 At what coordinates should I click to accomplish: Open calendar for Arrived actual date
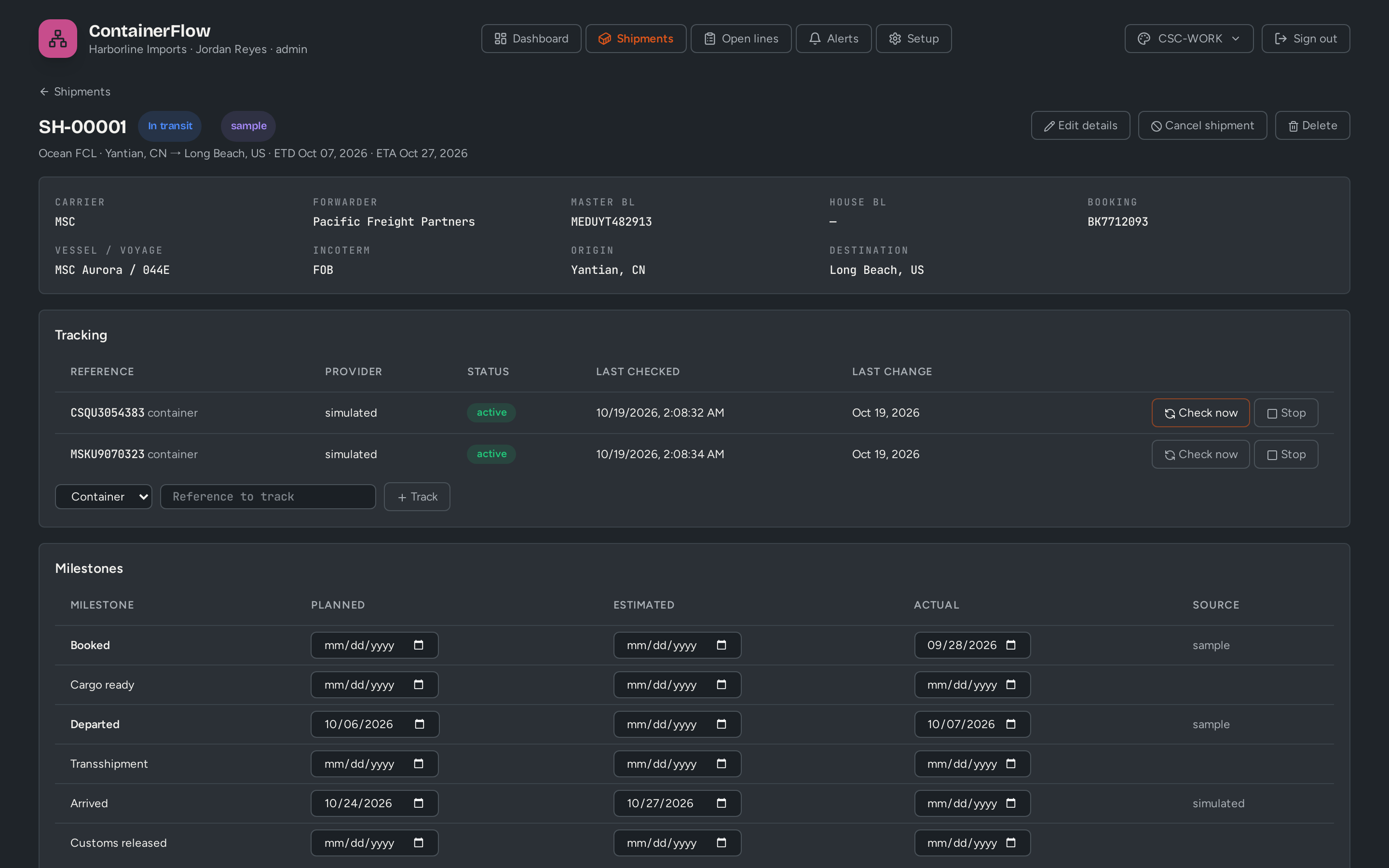1011,804
